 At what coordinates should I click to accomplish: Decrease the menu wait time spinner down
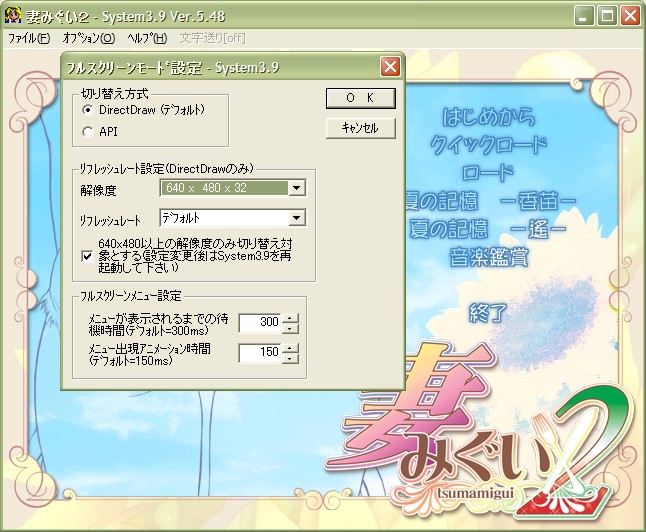290,328
